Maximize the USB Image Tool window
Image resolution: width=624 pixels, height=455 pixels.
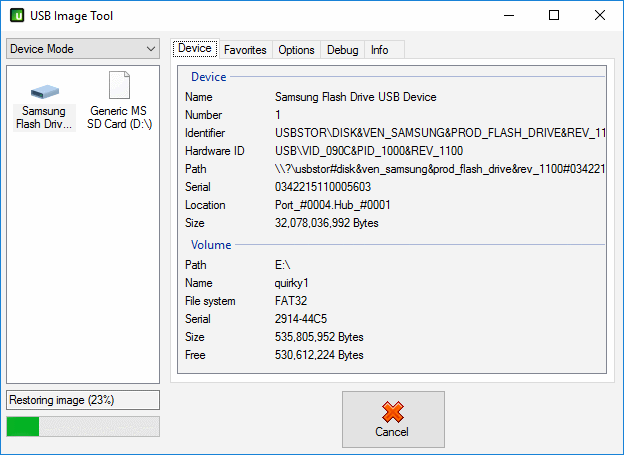[x=554, y=16]
